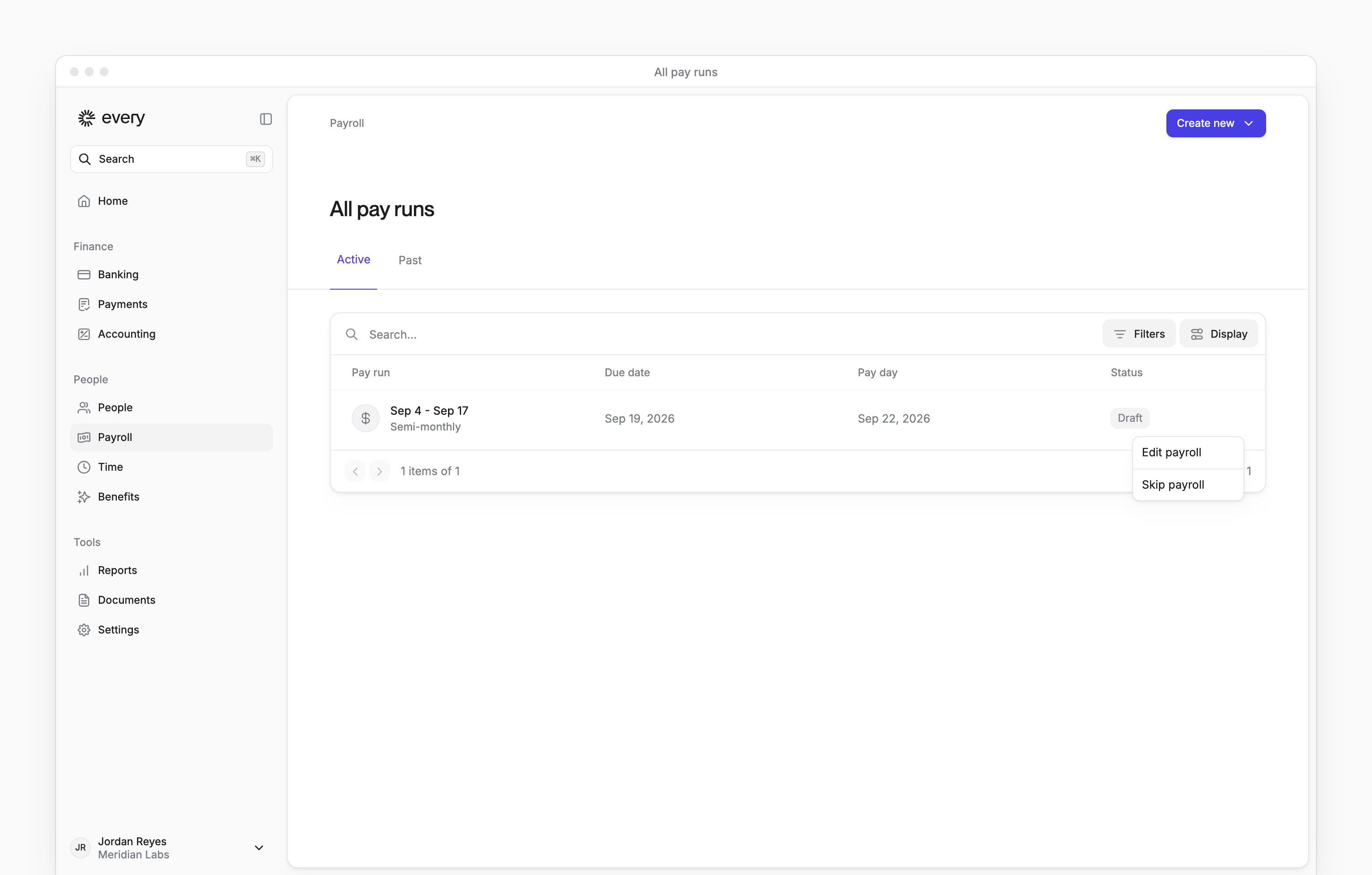Collapse the sidebar panel icon
The height and width of the screenshot is (875, 1372).
266,119
